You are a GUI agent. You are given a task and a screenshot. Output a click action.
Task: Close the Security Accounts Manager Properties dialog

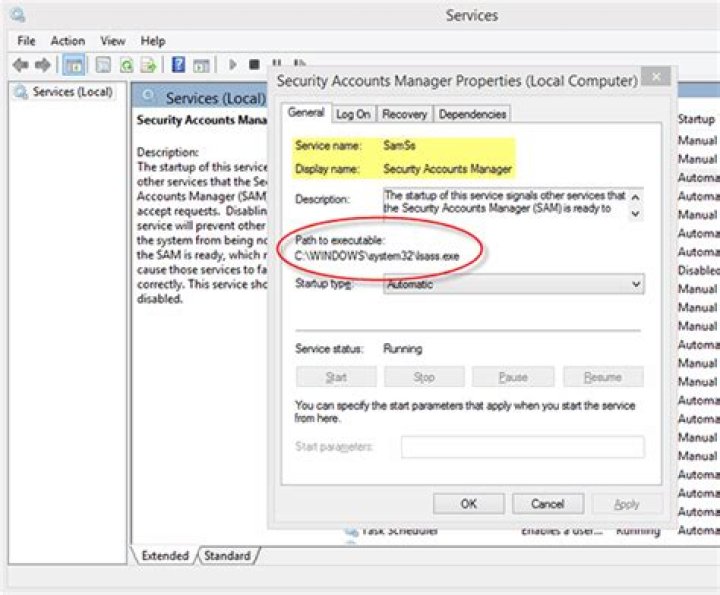click(x=656, y=77)
